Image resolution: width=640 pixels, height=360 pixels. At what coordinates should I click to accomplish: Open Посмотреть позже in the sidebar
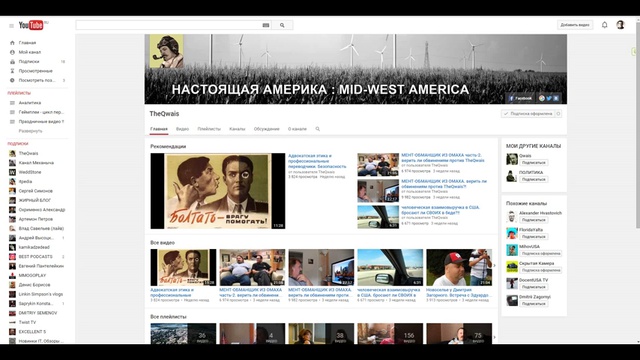tap(37, 80)
